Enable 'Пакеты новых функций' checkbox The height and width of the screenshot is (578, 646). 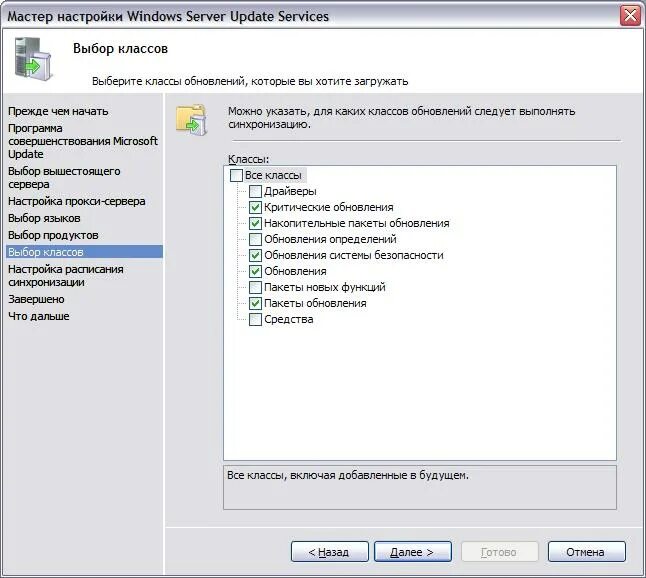click(x=255, y=287)
